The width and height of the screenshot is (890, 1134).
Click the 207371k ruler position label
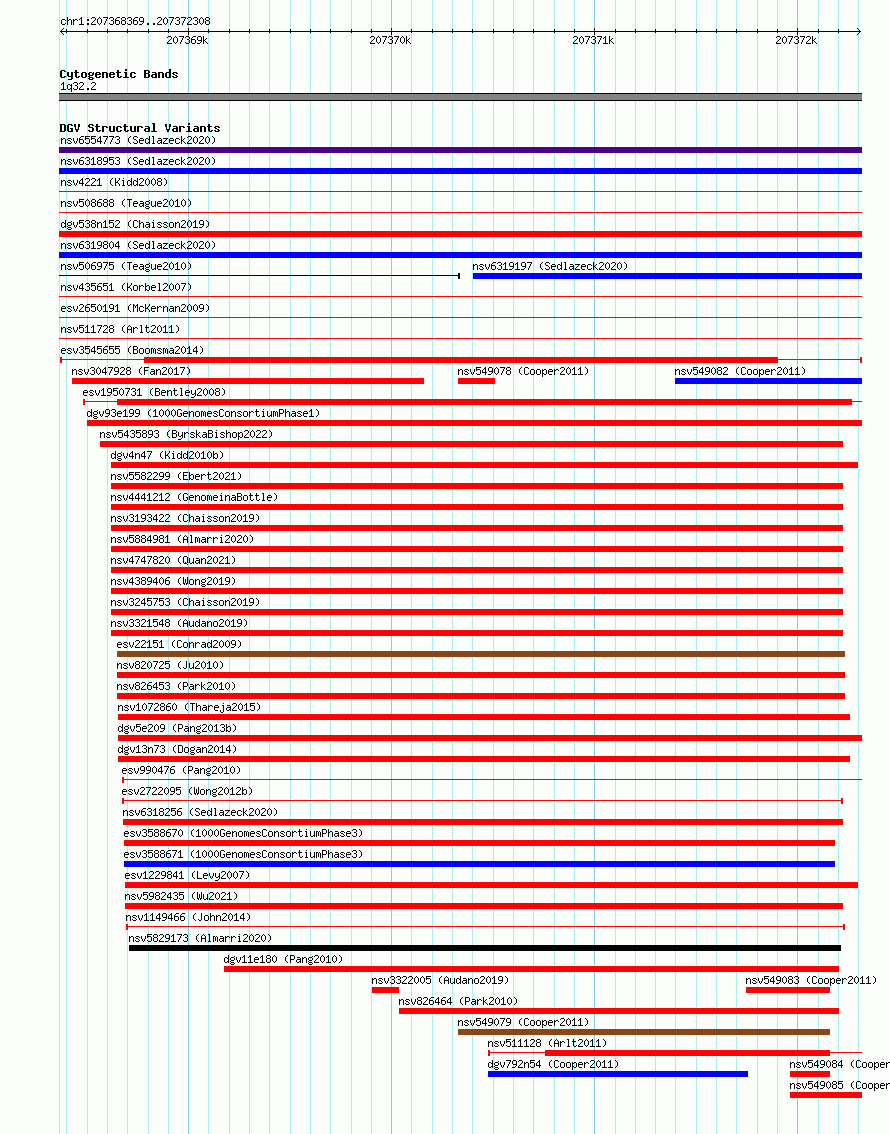pyautogui.click(x=593, y=40)
